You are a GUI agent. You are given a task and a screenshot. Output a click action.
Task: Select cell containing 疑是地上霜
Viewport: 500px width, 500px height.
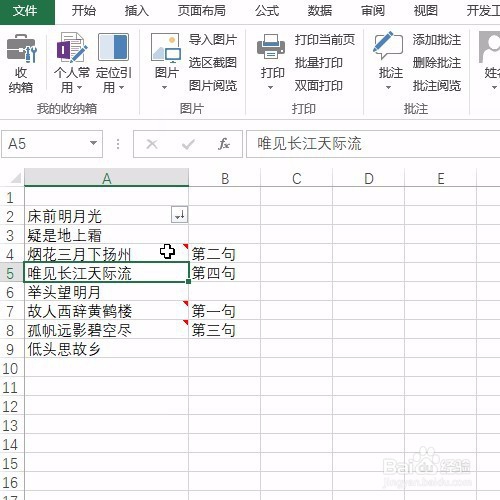[x=107, y=235]
